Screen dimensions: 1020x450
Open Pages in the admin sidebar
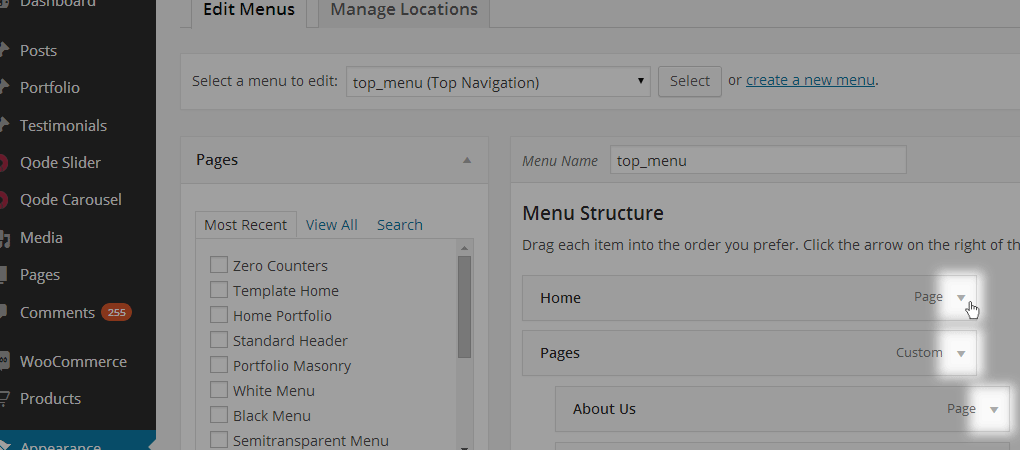pos(40,275)
